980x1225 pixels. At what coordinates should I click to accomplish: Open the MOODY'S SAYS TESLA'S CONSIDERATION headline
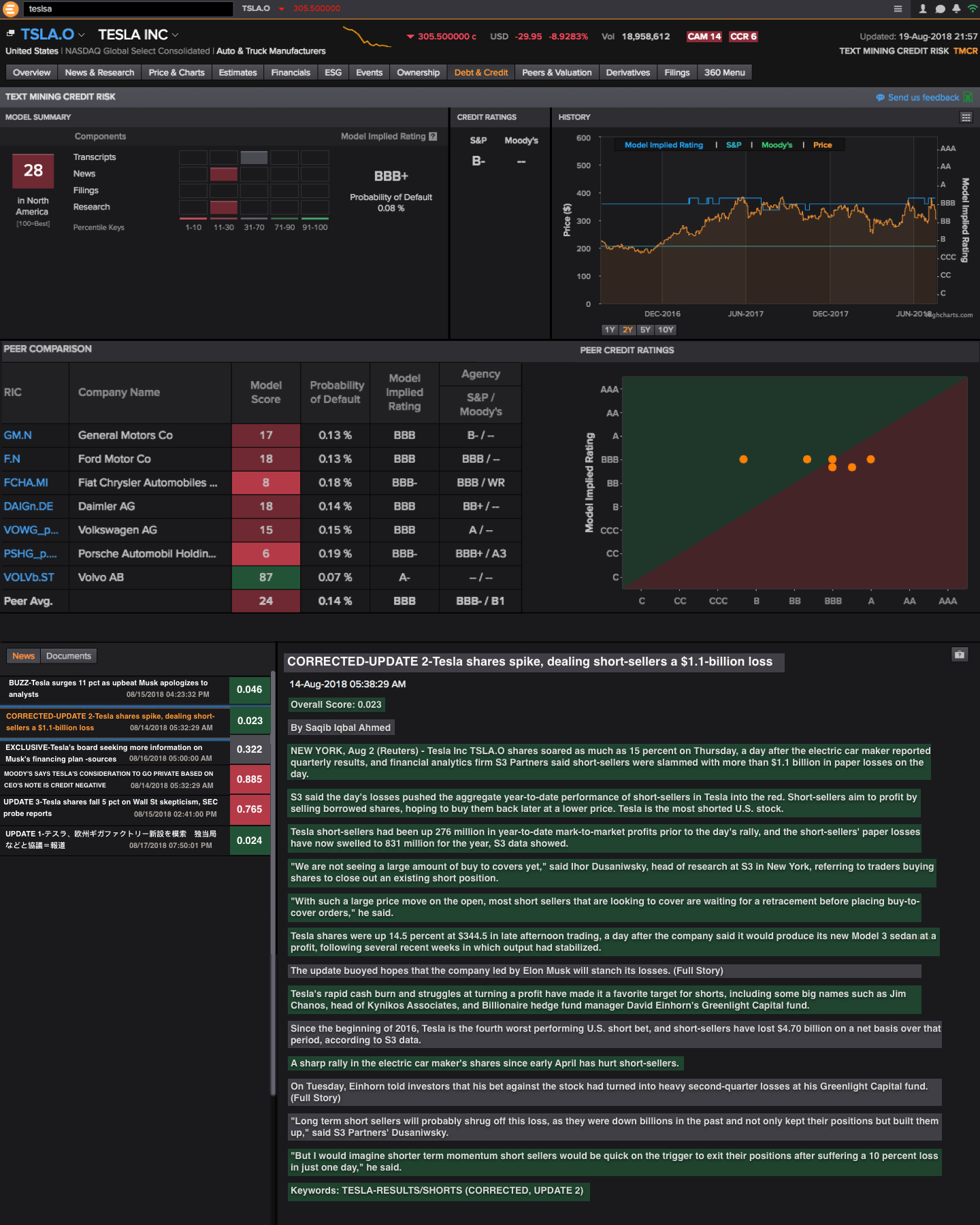(x=114, y=779)
